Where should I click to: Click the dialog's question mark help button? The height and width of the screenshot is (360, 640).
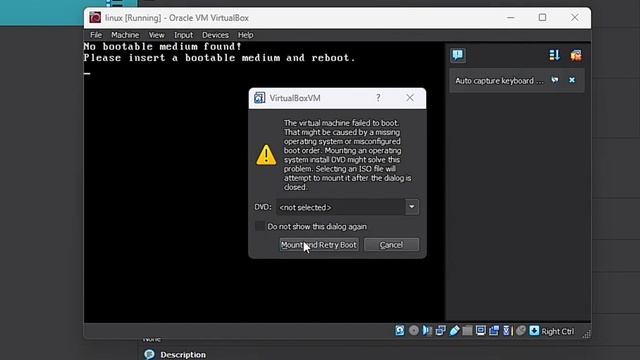pos(378,98)
